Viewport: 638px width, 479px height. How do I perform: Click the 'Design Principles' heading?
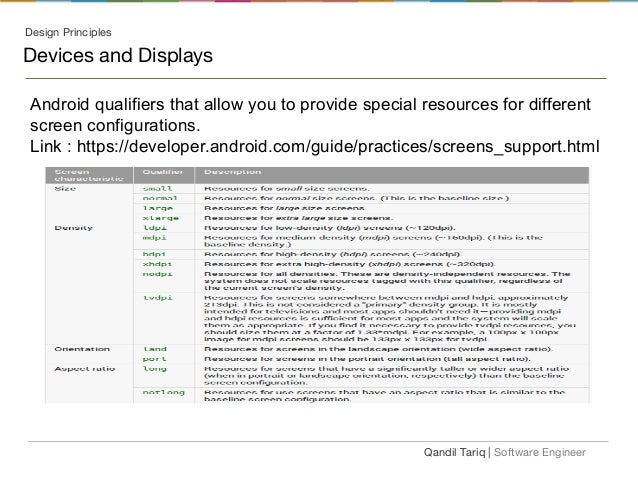68,32
